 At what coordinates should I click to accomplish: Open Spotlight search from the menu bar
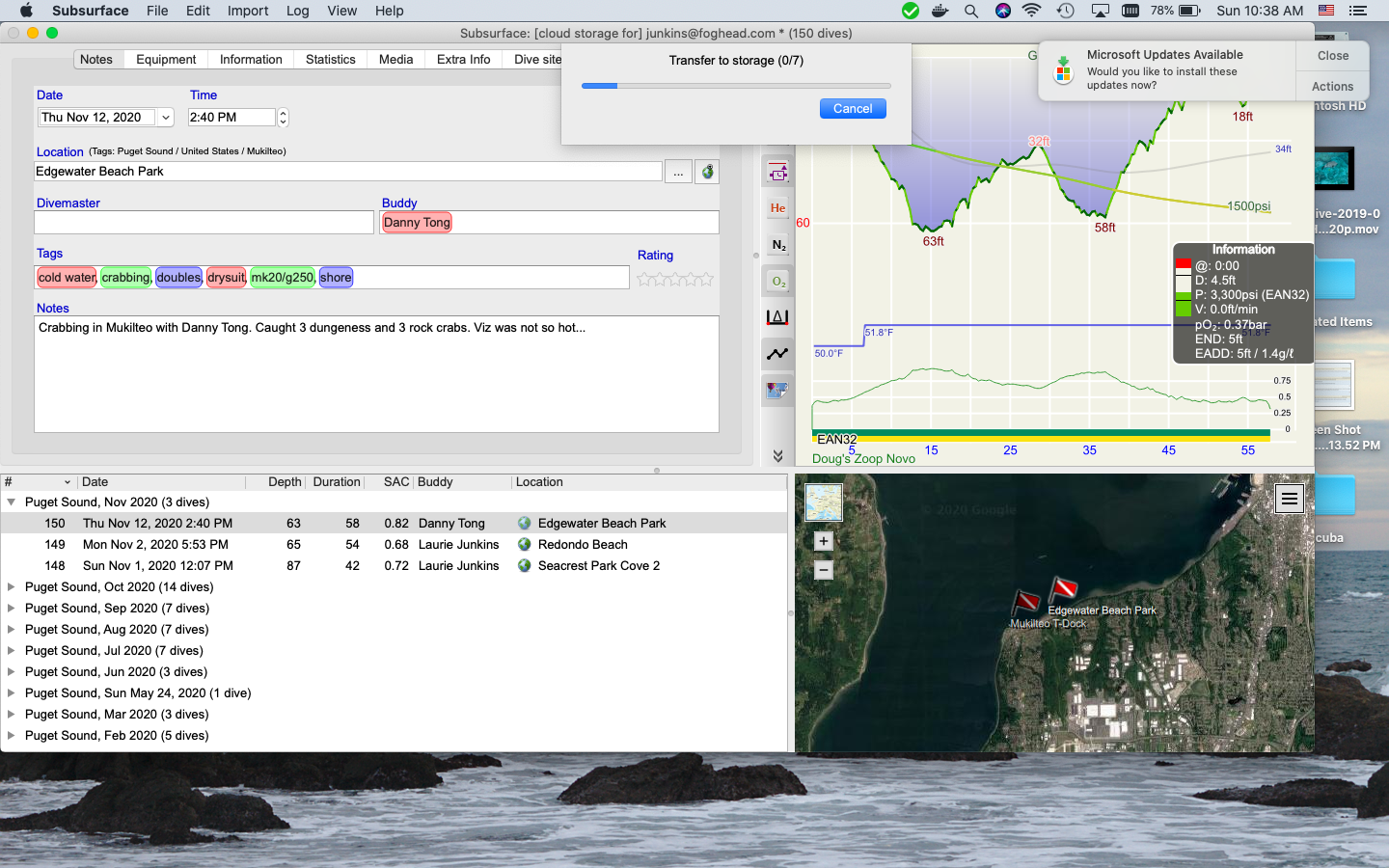970,11
